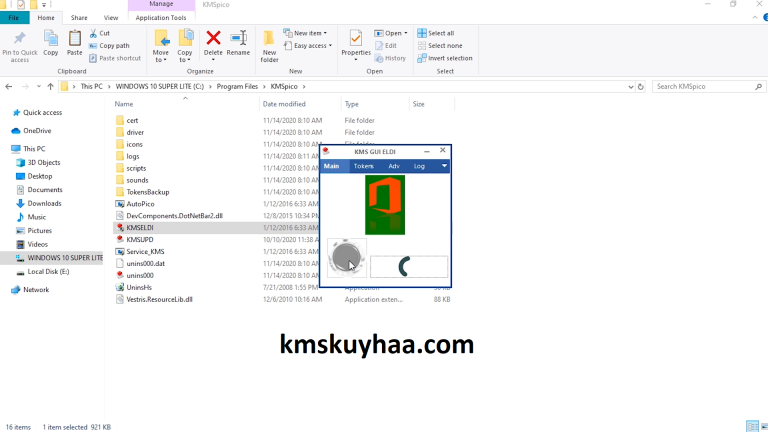
Task: Click the Back navigation arrow
Action: pyautogui.click(x=9, y=87)
